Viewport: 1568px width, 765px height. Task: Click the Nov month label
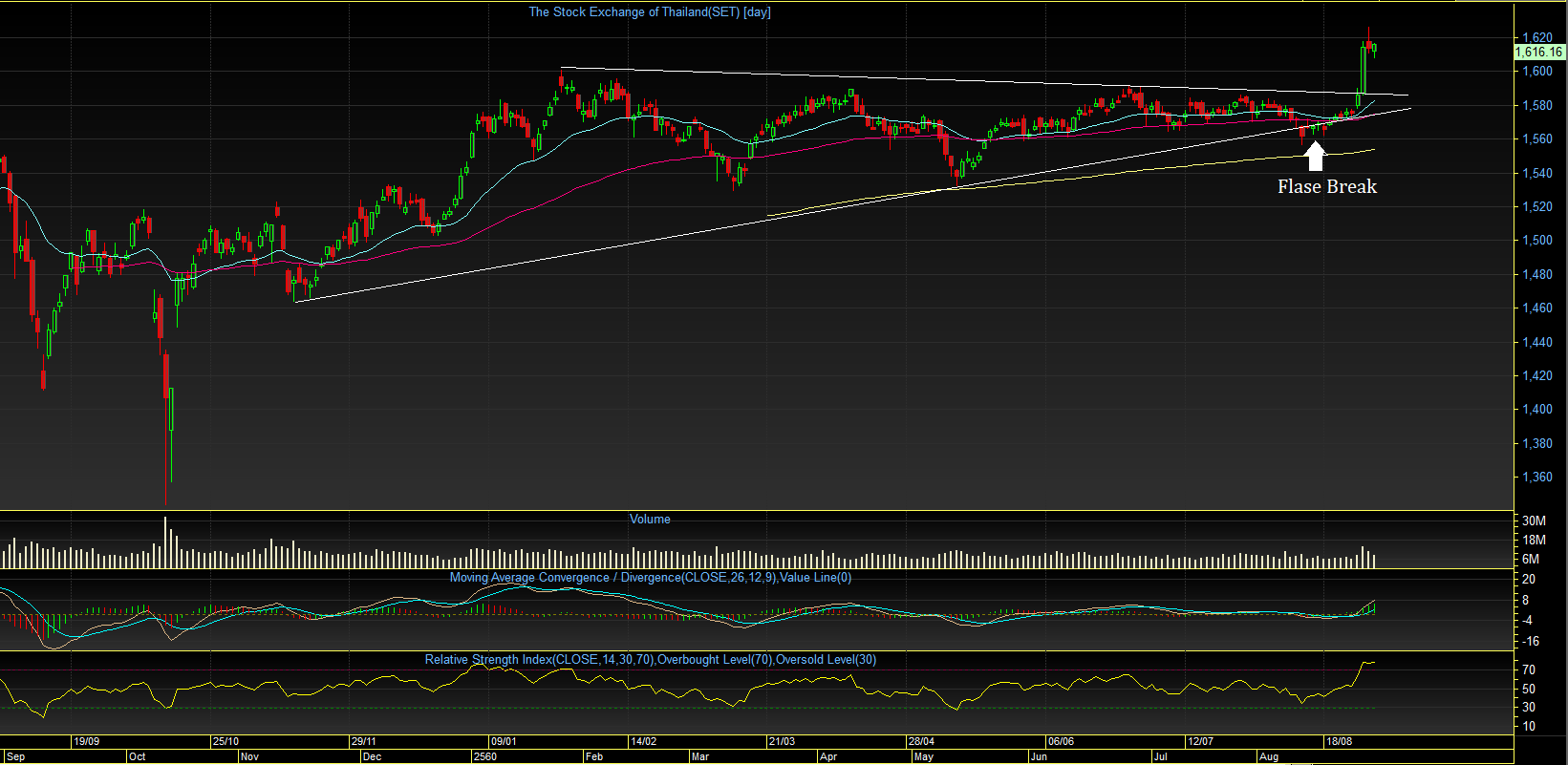click(249, 756)
